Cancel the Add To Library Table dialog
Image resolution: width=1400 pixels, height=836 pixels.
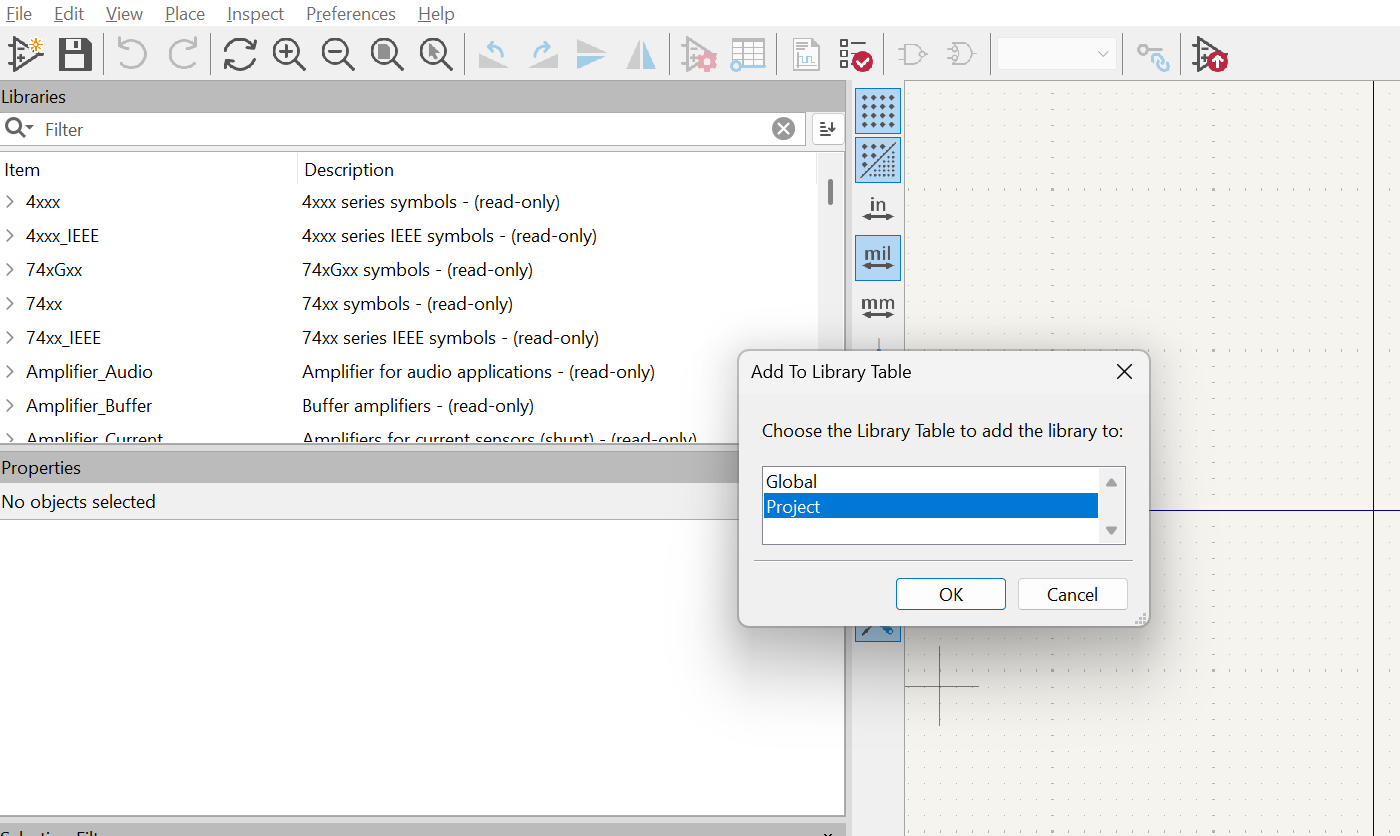click(x=1072, y=594)
